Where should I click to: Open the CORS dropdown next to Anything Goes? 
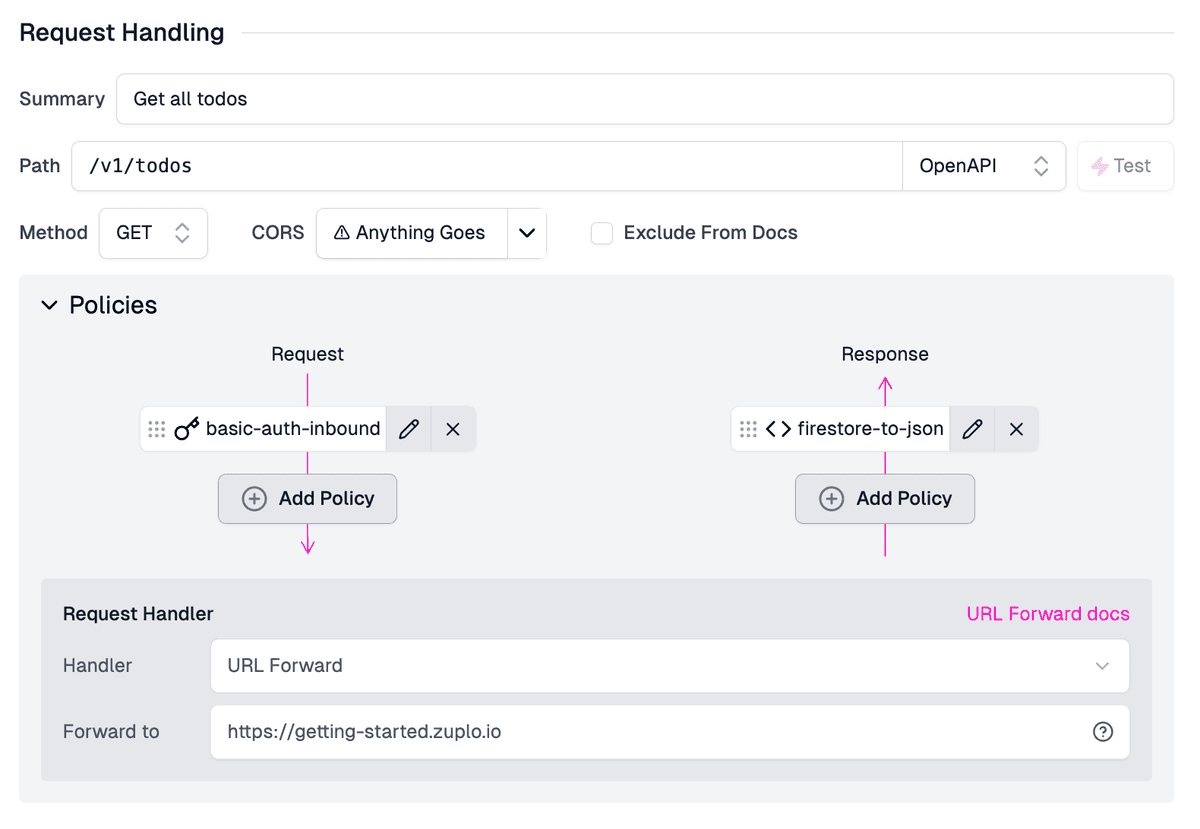pos(527,233)
